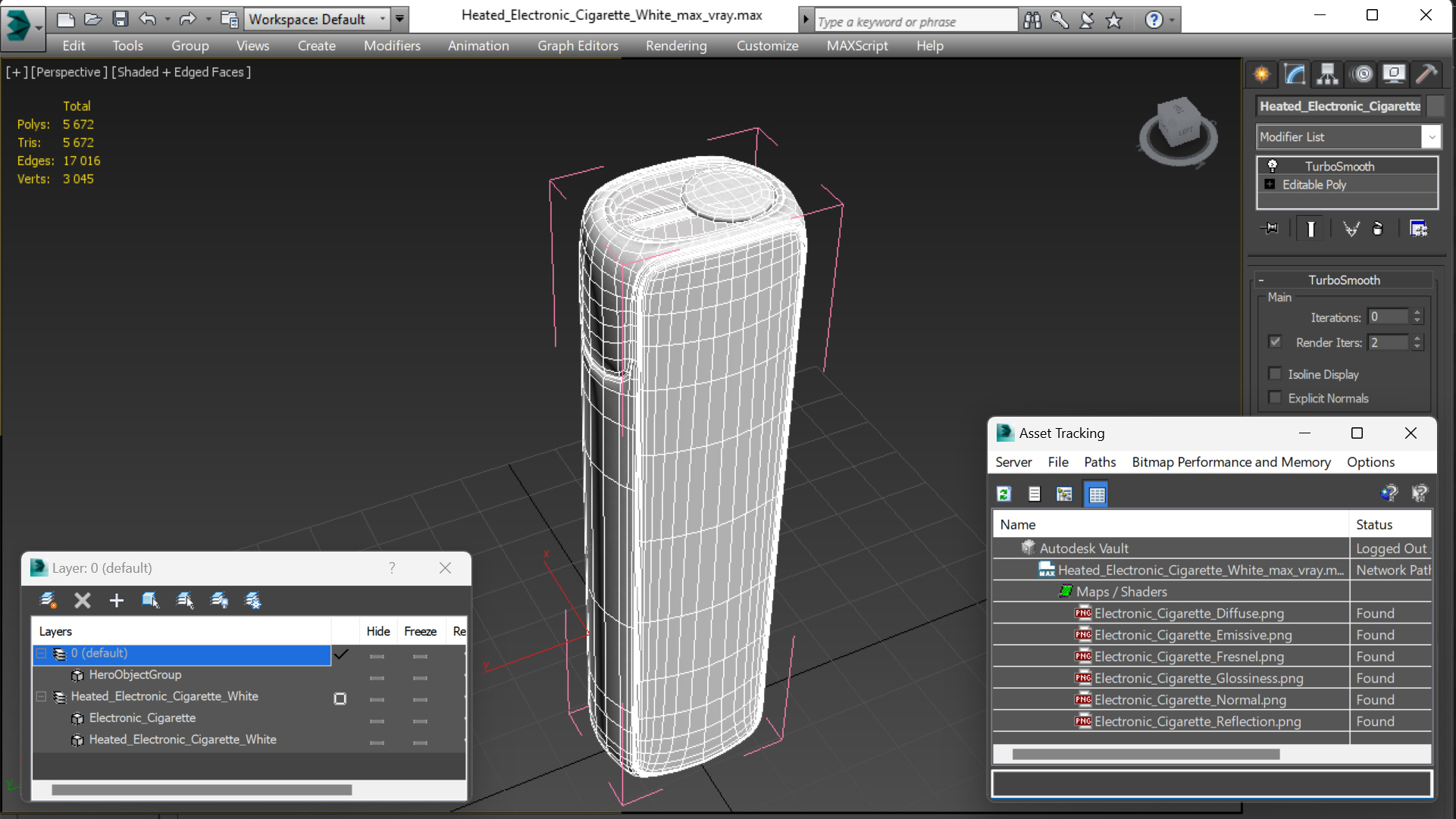
Task: Click Hide/Unhide All Layers icon
Action: tap(219, 601)
